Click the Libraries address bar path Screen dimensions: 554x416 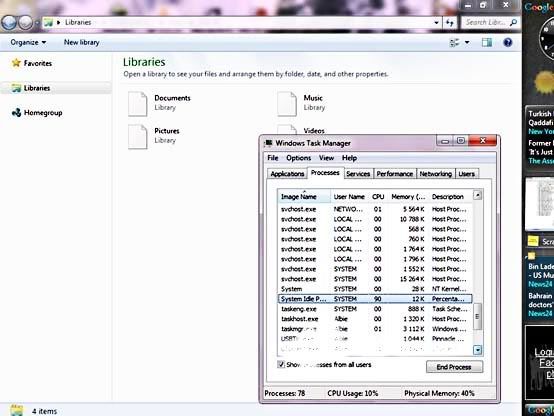tap(78, 23)
